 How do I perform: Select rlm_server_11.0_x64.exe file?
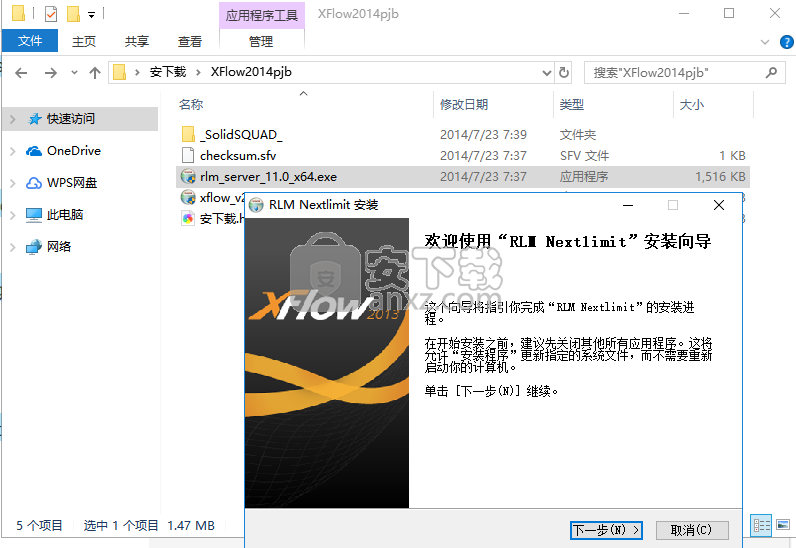[x=268, y=177]
